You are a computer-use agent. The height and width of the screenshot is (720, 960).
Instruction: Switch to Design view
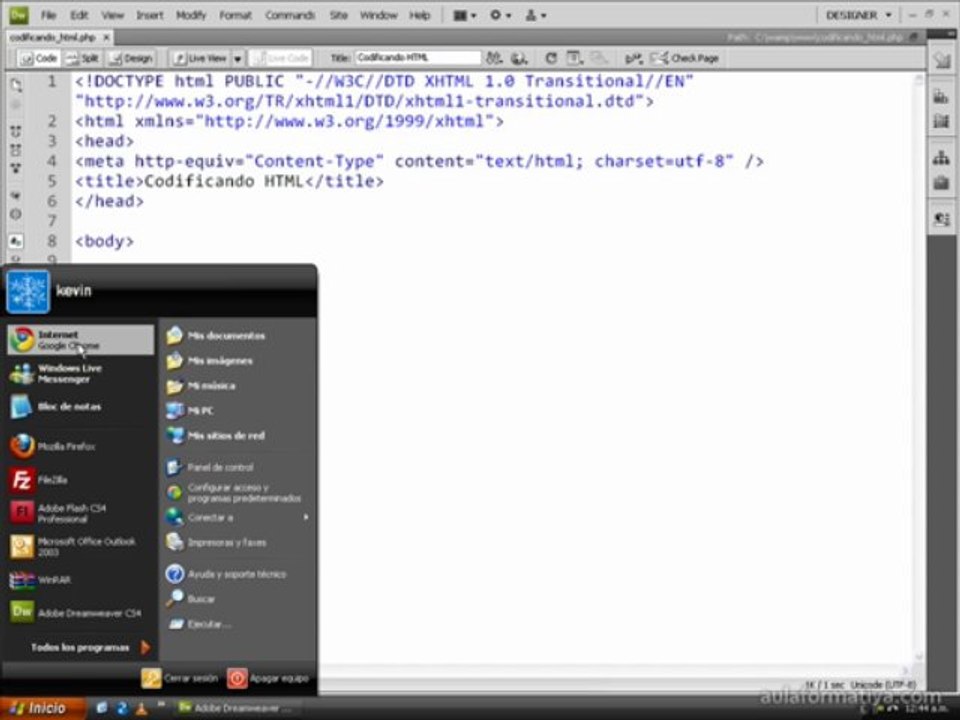[130, 58]
